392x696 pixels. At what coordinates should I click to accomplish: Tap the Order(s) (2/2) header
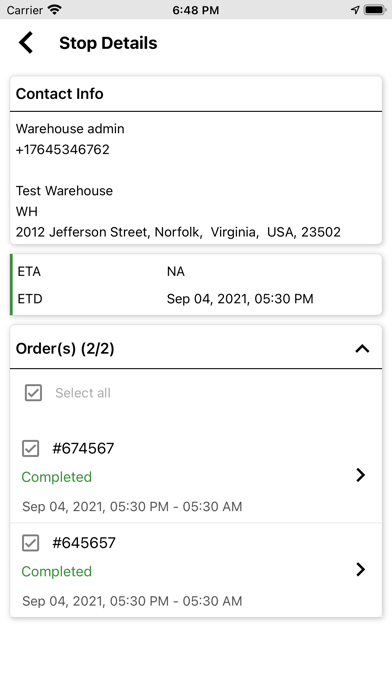click(x=65, y=349)
